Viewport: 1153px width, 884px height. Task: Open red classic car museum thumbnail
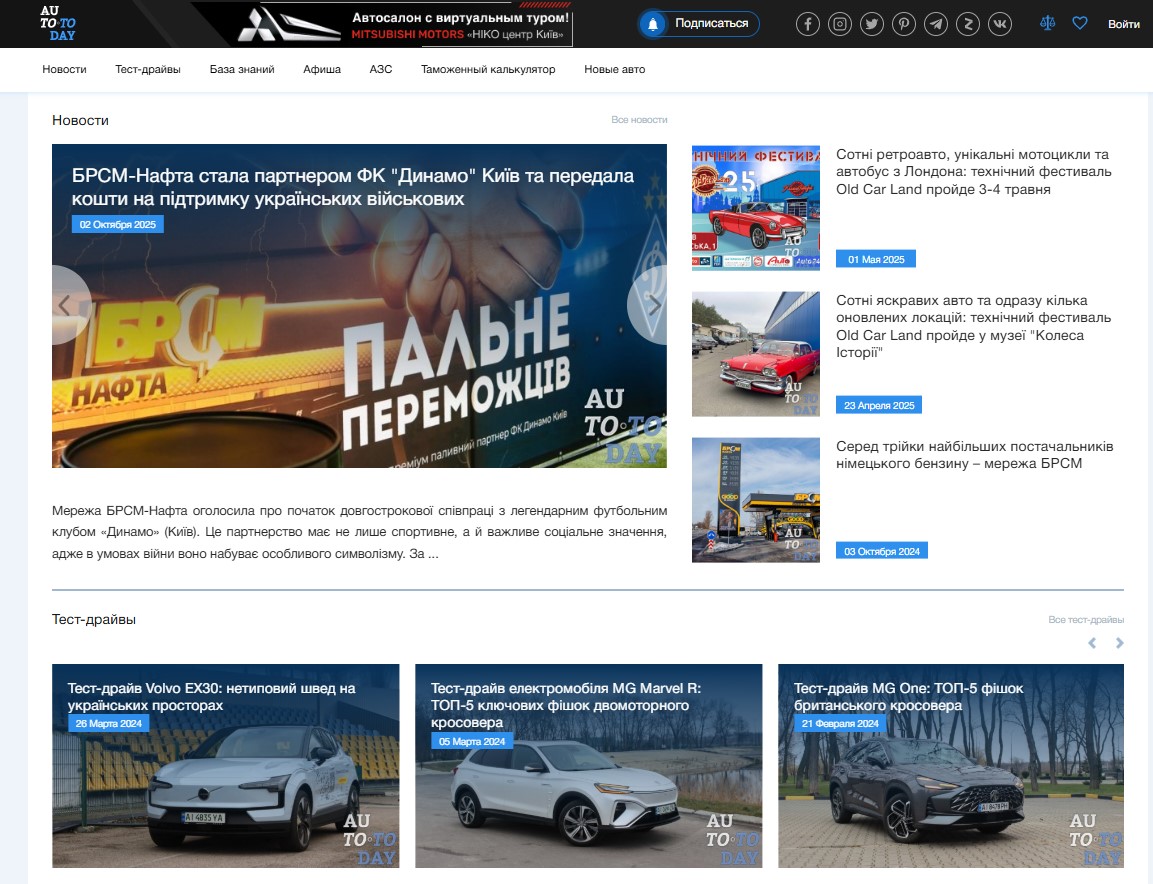[756, 354]
